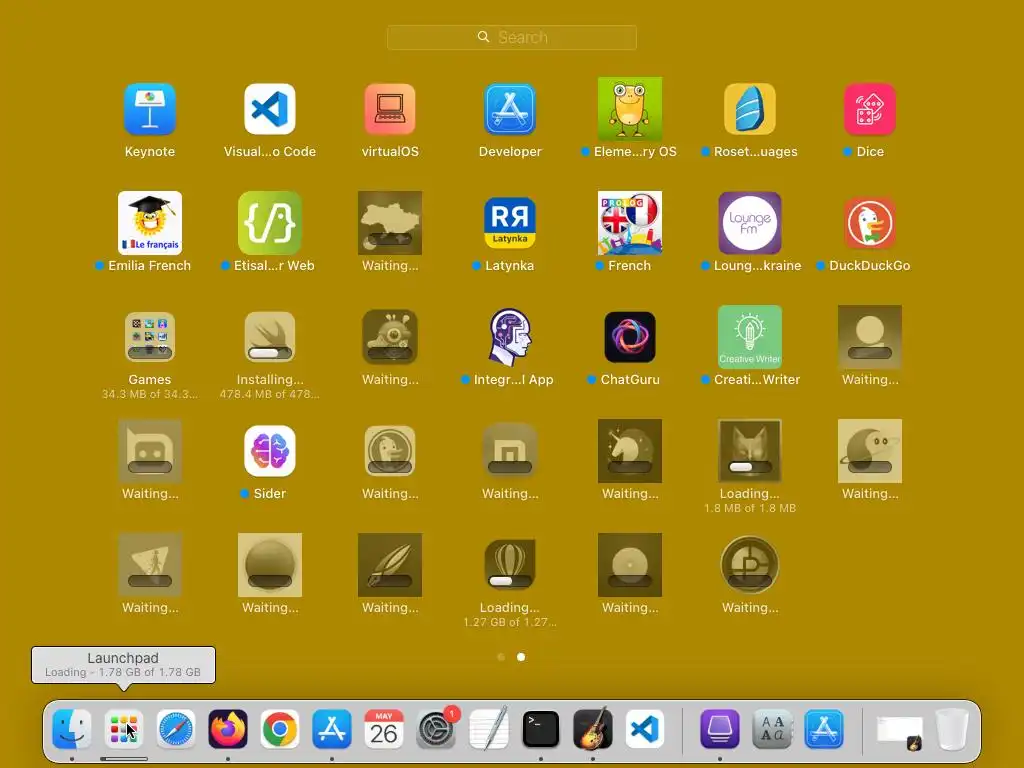Open GarageBand from the Dock
Viewport: 1024px width, 768px height.
coord(592,729)
